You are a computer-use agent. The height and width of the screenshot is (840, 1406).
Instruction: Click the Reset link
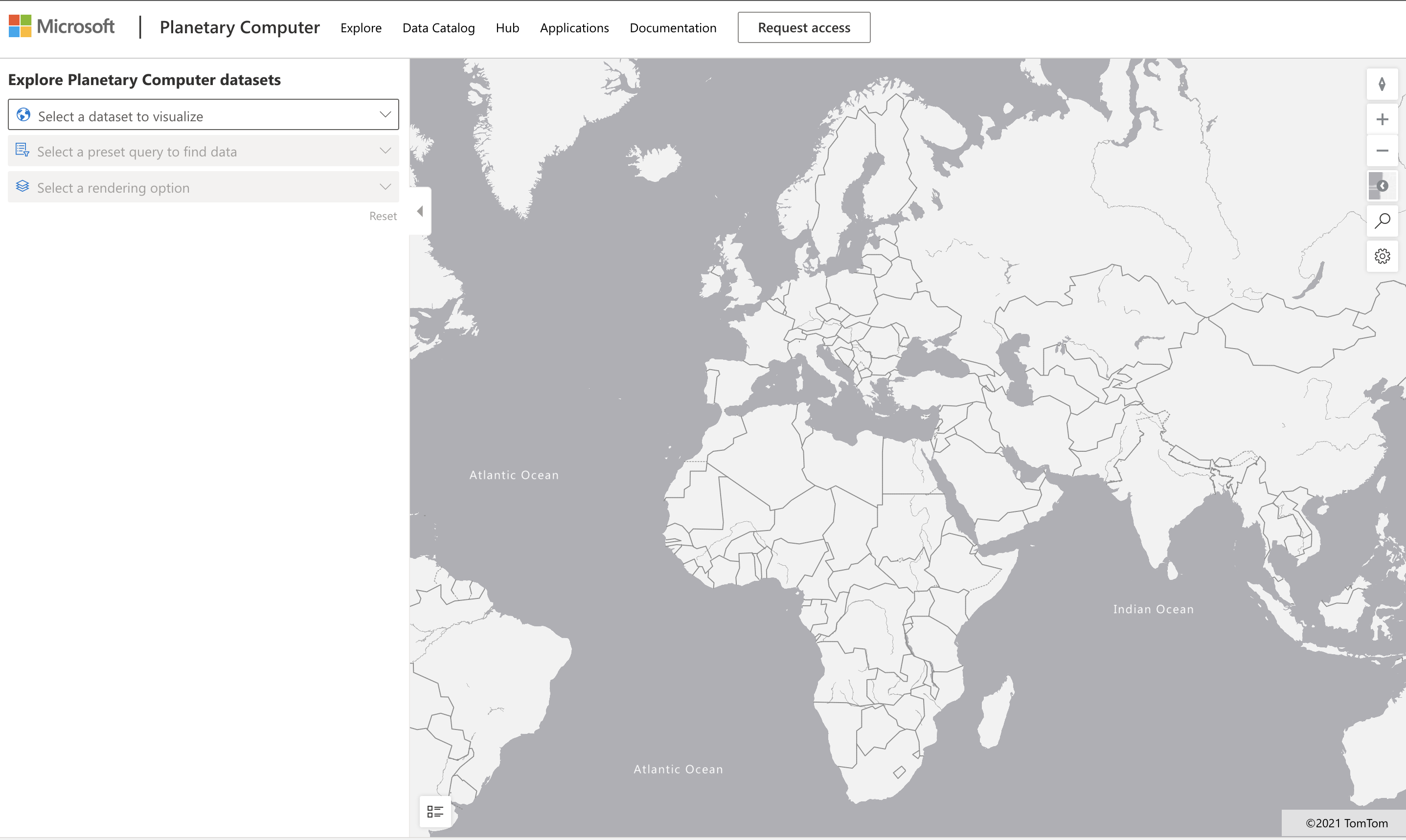tap(383, 216)
